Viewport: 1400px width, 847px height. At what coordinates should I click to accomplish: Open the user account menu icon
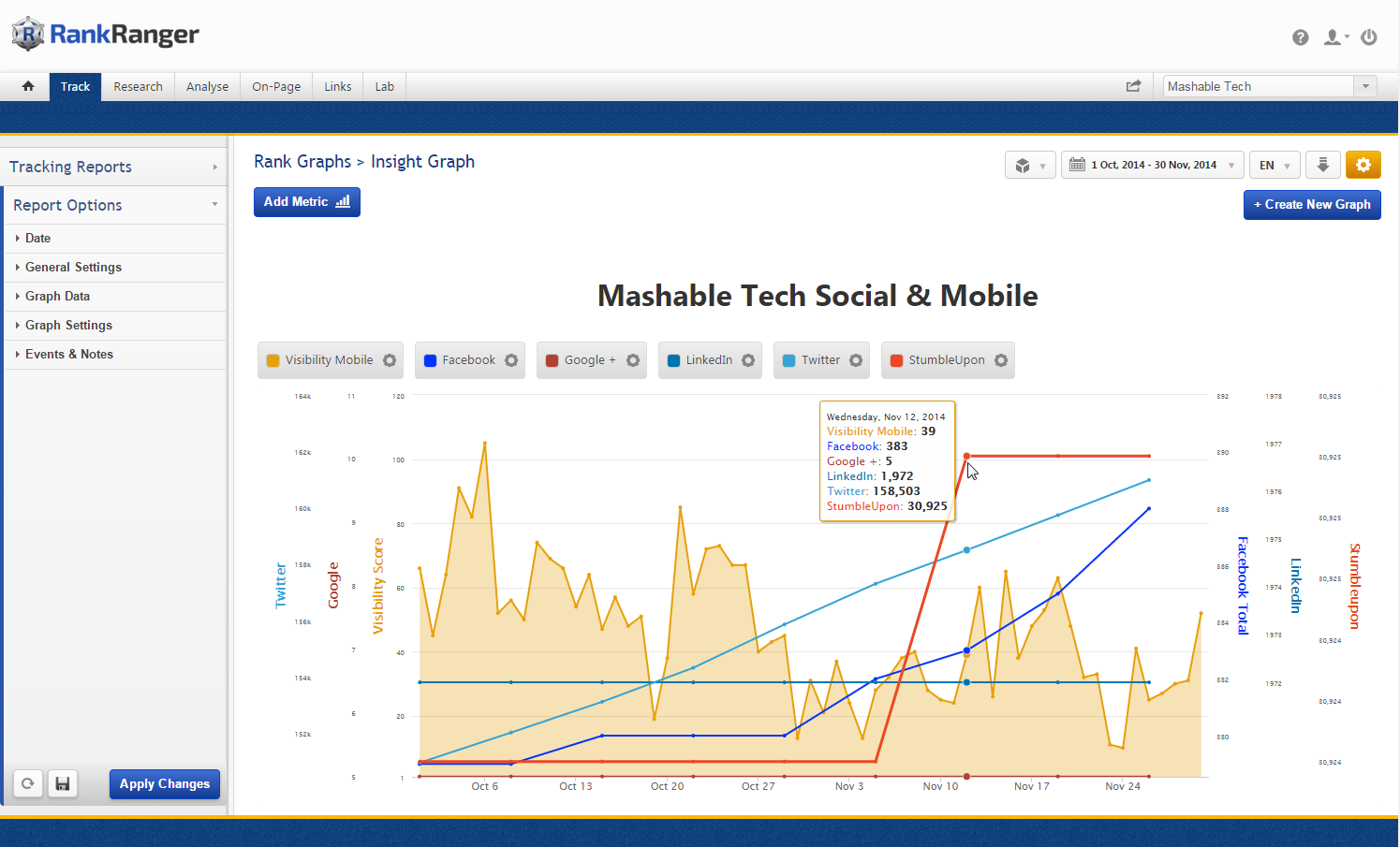tap(1335, 37)
